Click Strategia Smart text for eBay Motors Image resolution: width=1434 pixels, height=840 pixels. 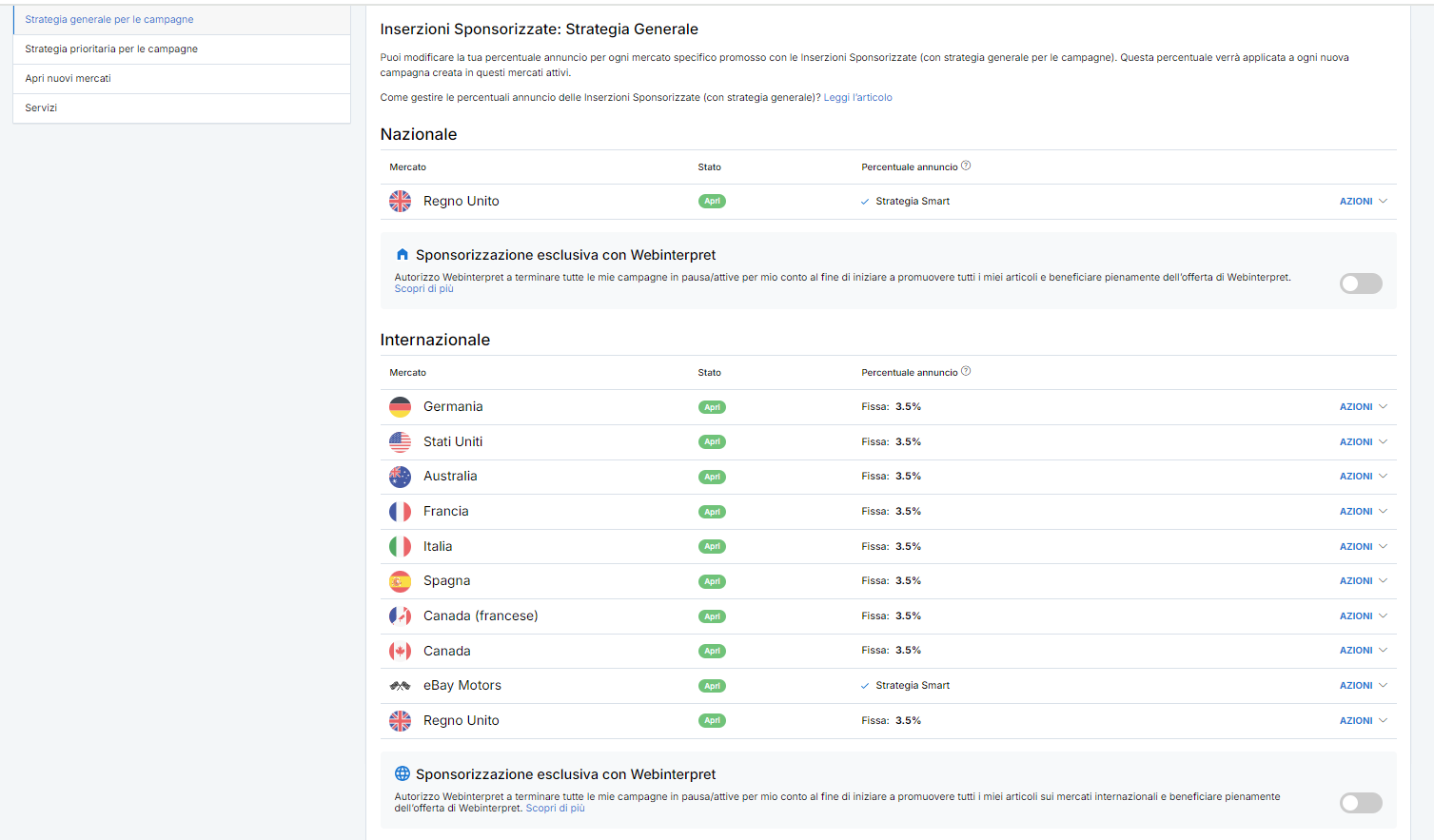click(913, 686)
